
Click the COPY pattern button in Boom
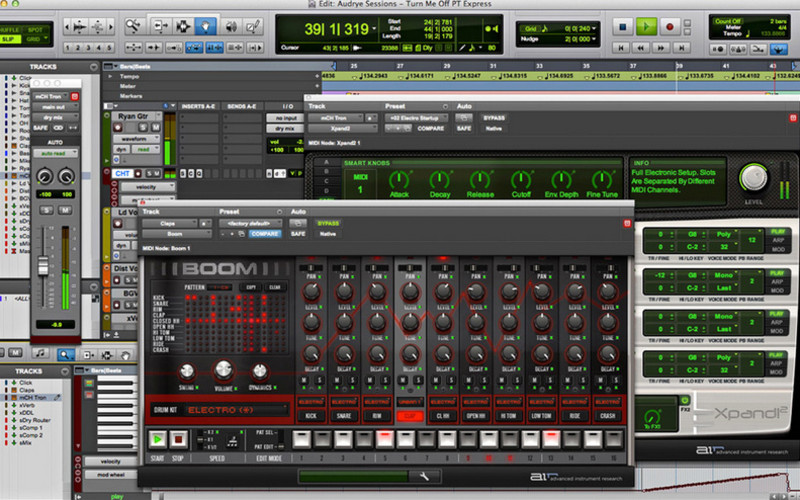coord(251,287)
